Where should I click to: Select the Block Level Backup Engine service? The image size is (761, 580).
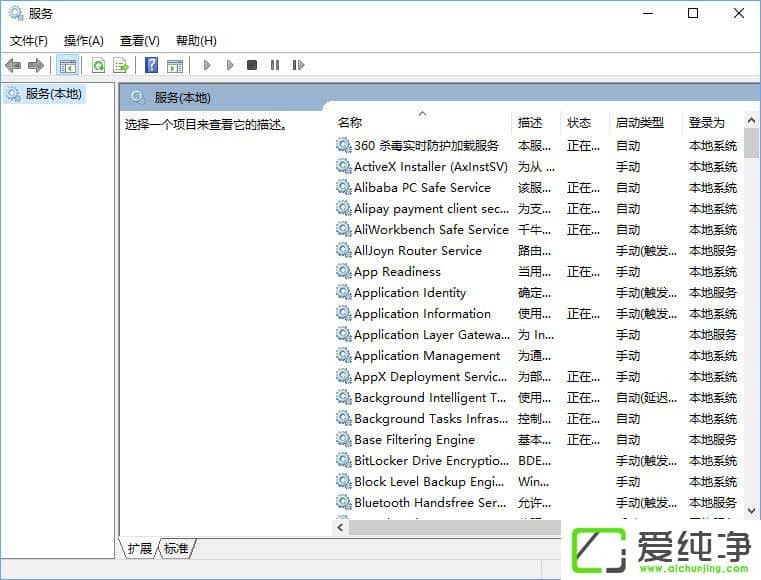[x=537, y=481]
